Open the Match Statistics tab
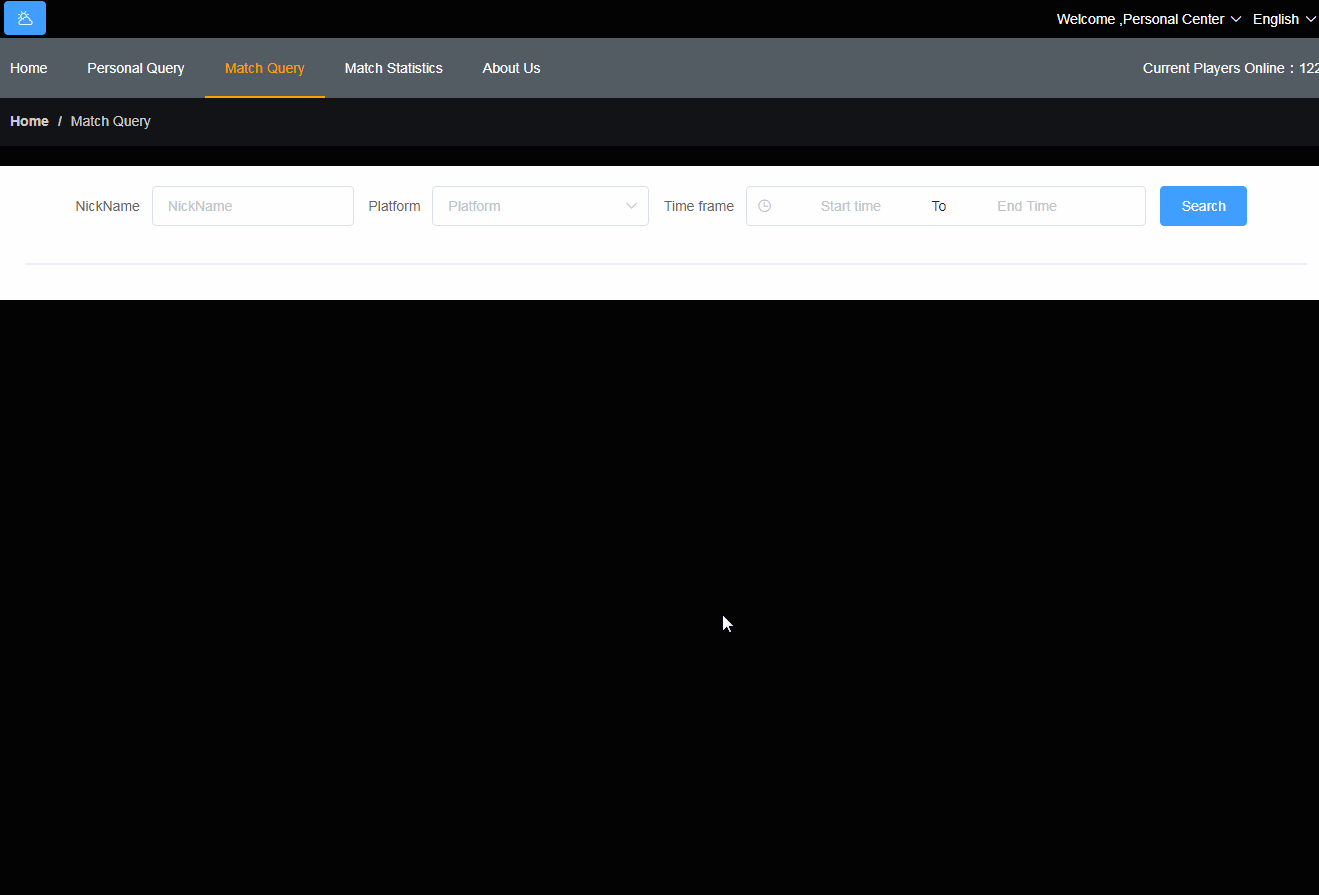 (x=394, y=68)
